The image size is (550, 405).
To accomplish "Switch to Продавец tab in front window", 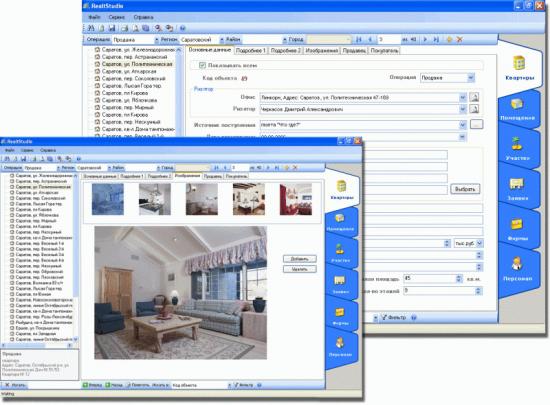I will 212,176.
